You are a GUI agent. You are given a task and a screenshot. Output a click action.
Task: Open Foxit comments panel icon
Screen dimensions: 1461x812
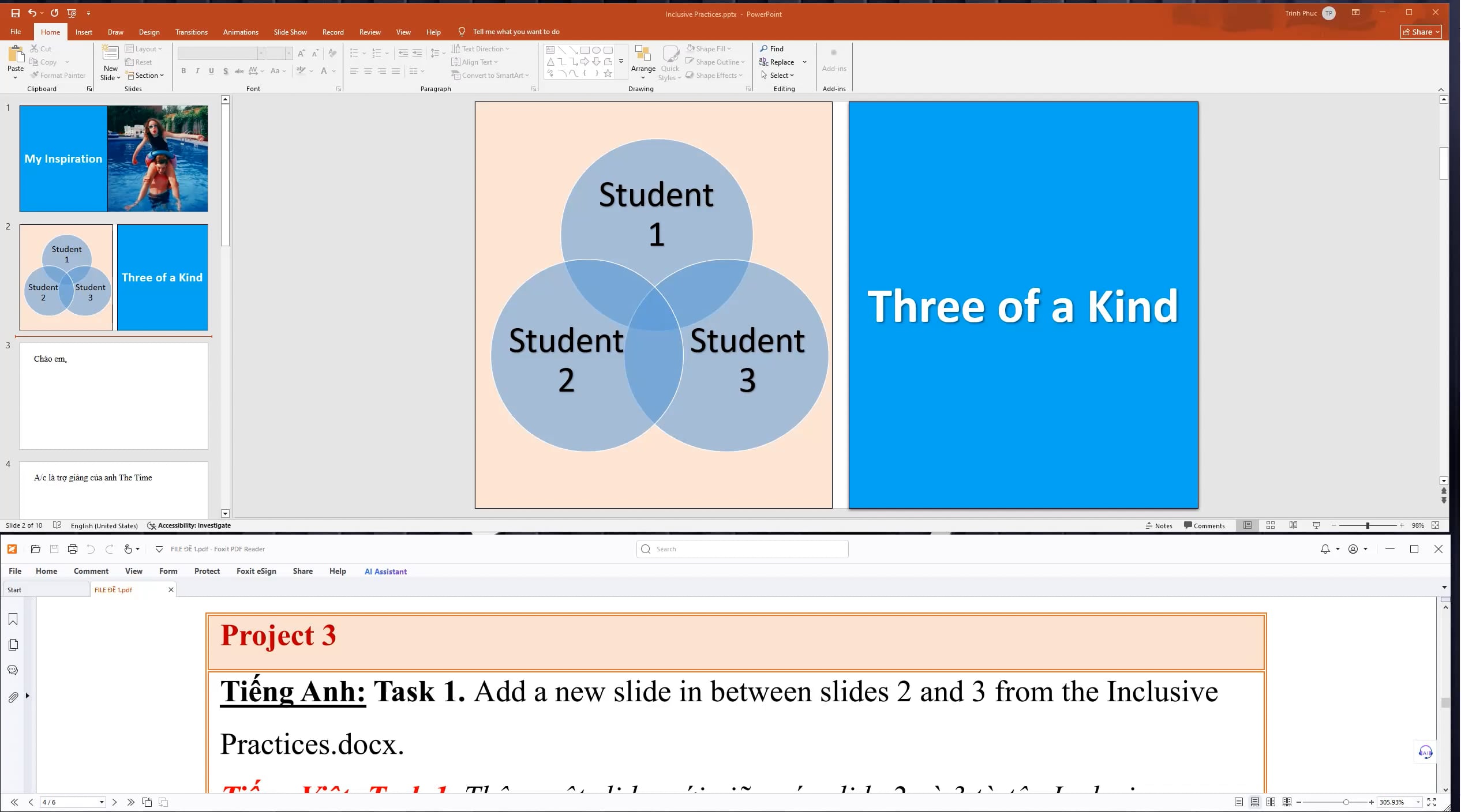coord(13,670)
